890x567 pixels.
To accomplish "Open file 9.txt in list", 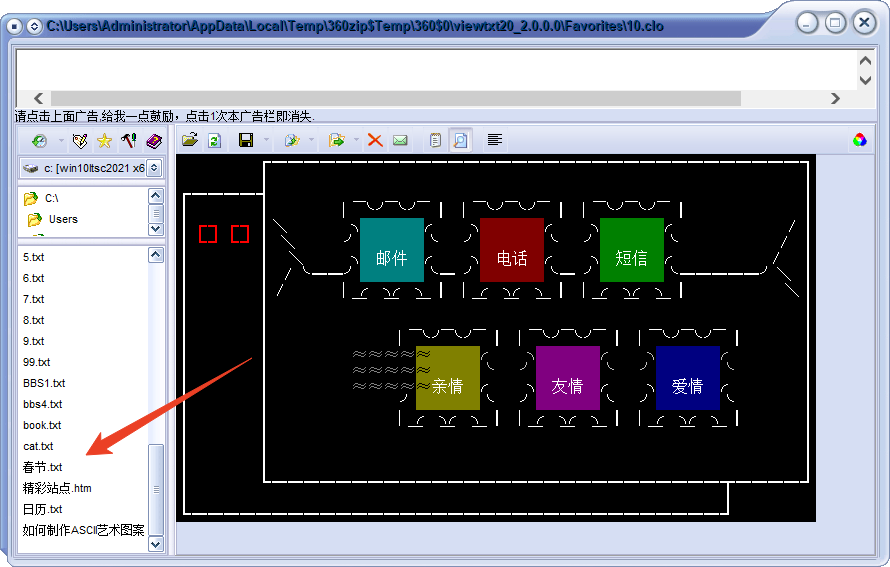I will tap(33, 341).
